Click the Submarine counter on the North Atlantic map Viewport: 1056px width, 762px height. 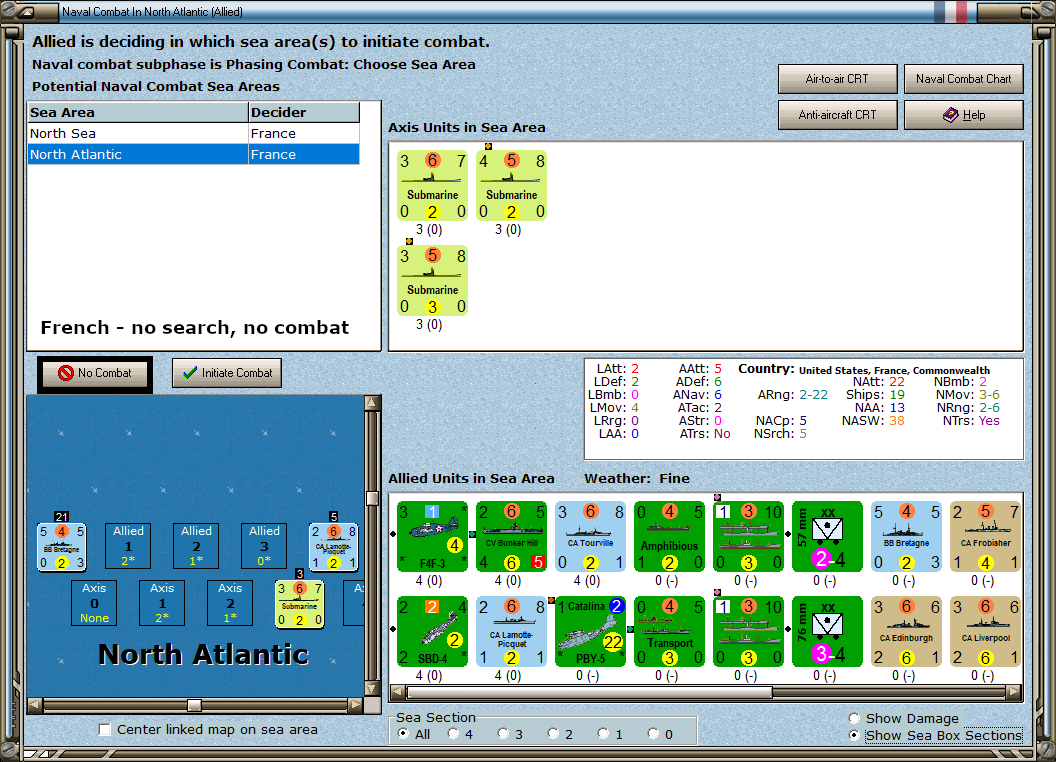tap(300, 604)
